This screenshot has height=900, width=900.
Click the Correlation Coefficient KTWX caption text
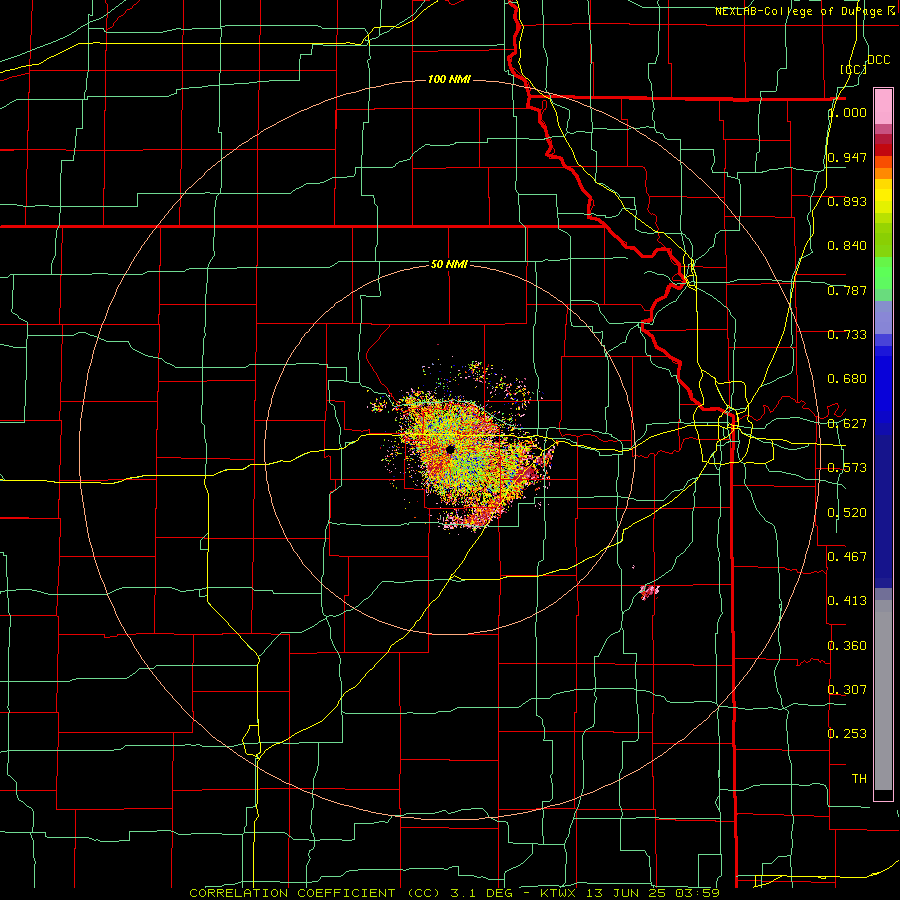point(454,893)
